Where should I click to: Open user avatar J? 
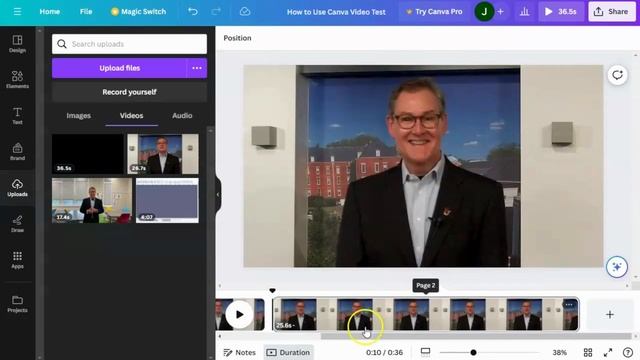484,11
